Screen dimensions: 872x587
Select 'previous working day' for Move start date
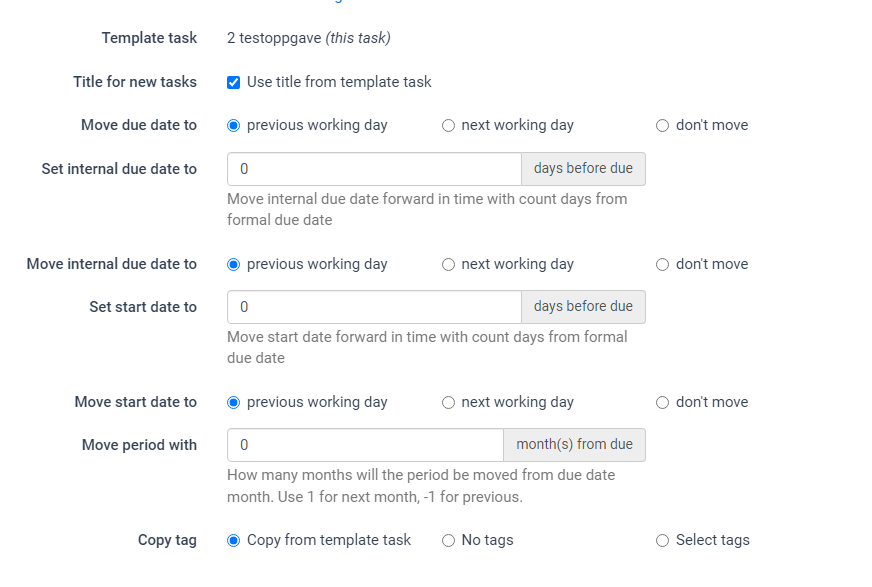pos(234,403)
